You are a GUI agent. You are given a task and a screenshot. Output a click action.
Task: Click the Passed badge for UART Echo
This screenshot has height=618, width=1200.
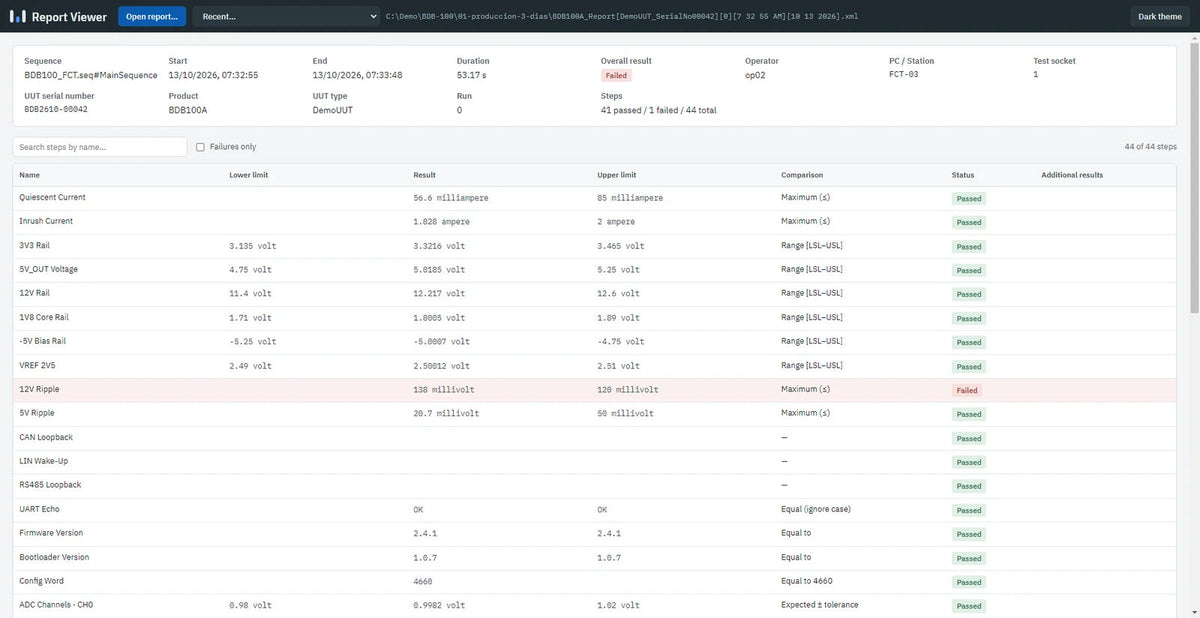tap(969, 510)
